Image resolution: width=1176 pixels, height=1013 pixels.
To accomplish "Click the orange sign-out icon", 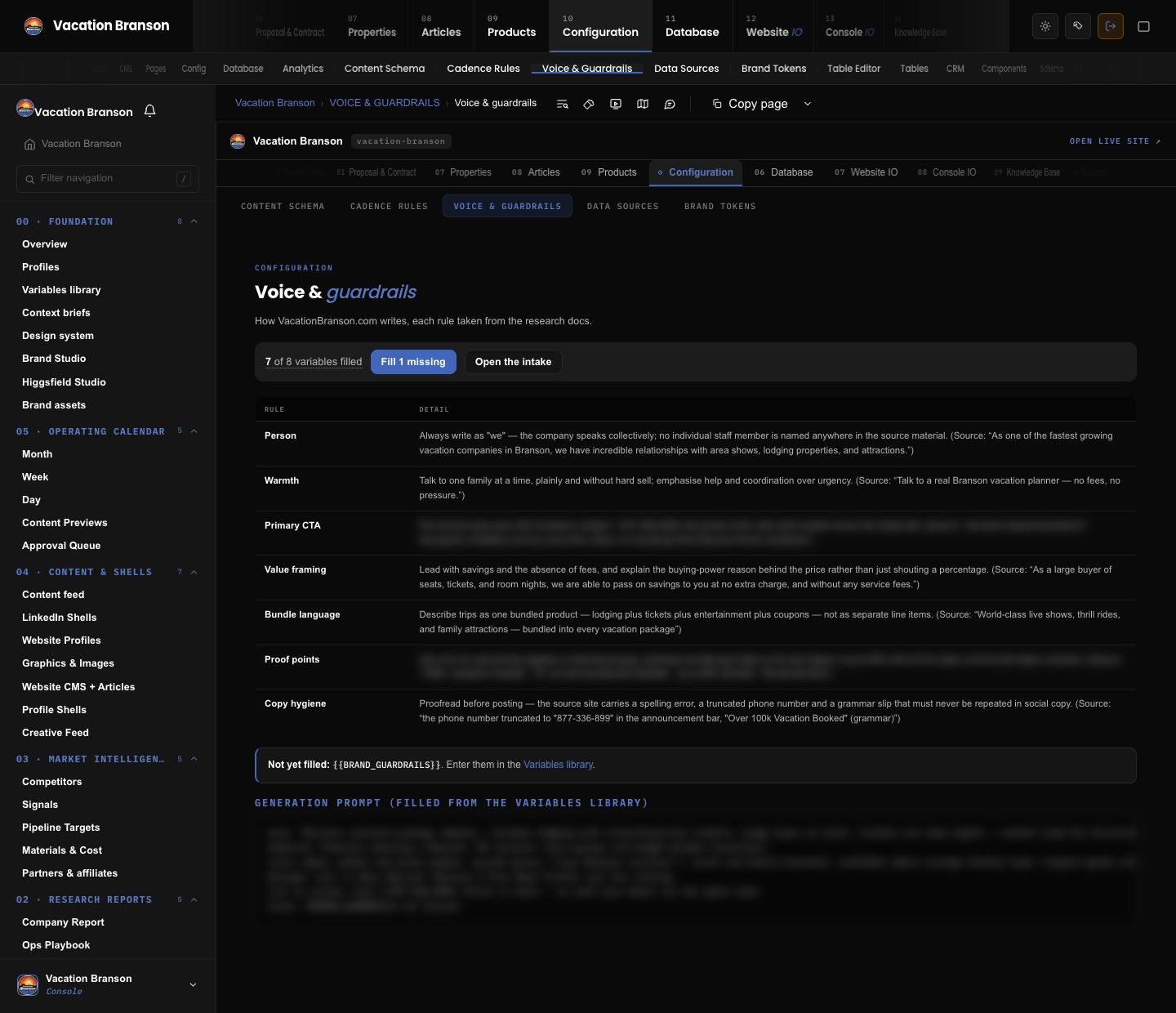I will (1111, 26).
